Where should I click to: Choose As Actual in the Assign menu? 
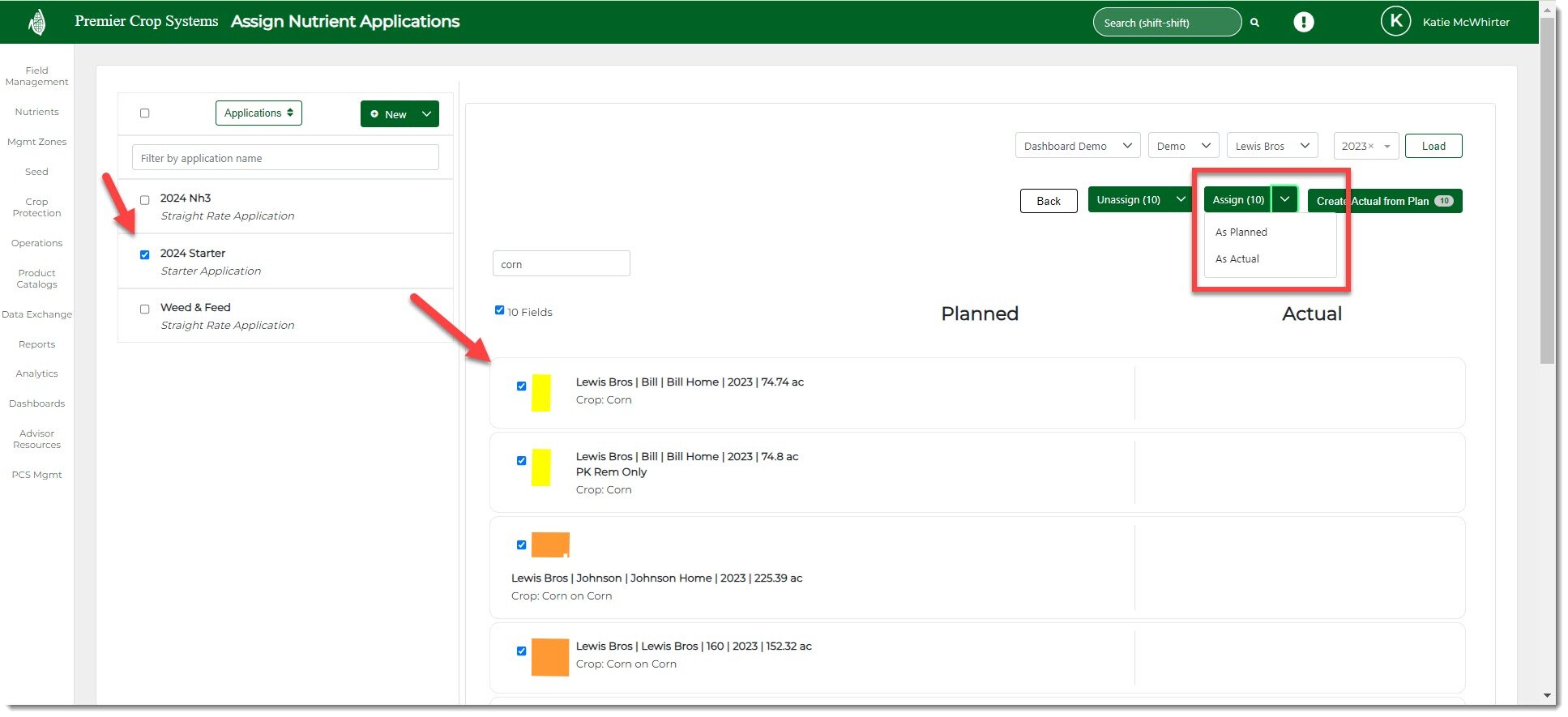pyautogui.click(x=1237, y=259)
